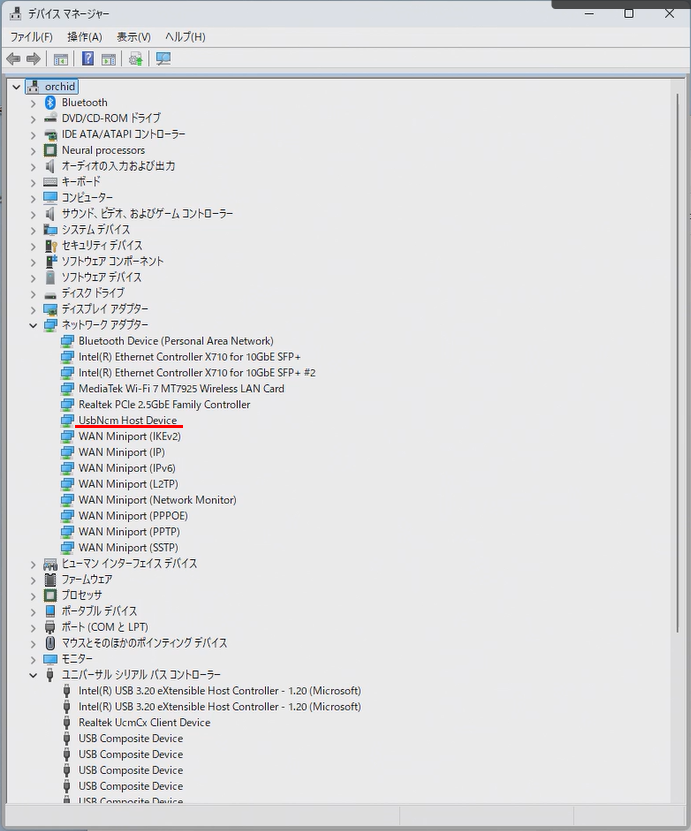This screenshot has width=691, height=831.
Task: Click the Help toolbar icon
Action: [x=88, y=59]
